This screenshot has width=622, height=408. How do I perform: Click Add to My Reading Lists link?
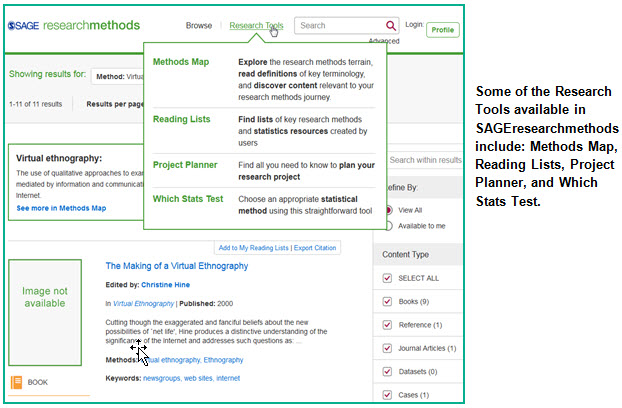[x=253, y=248]
